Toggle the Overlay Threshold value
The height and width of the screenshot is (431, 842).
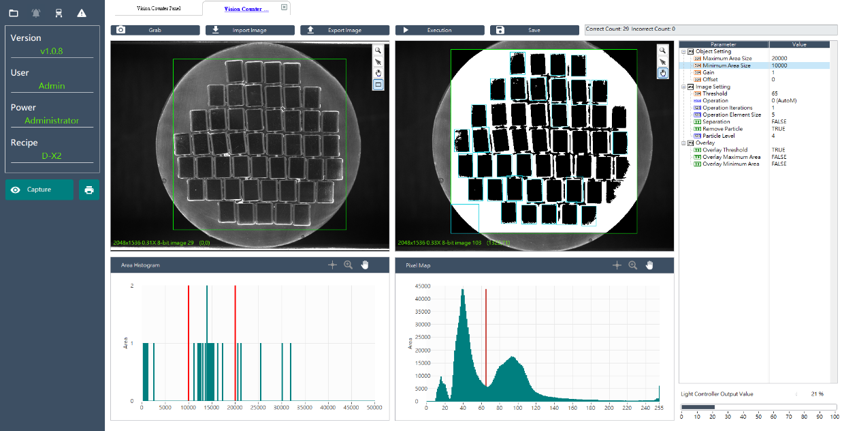pos(779,150)
